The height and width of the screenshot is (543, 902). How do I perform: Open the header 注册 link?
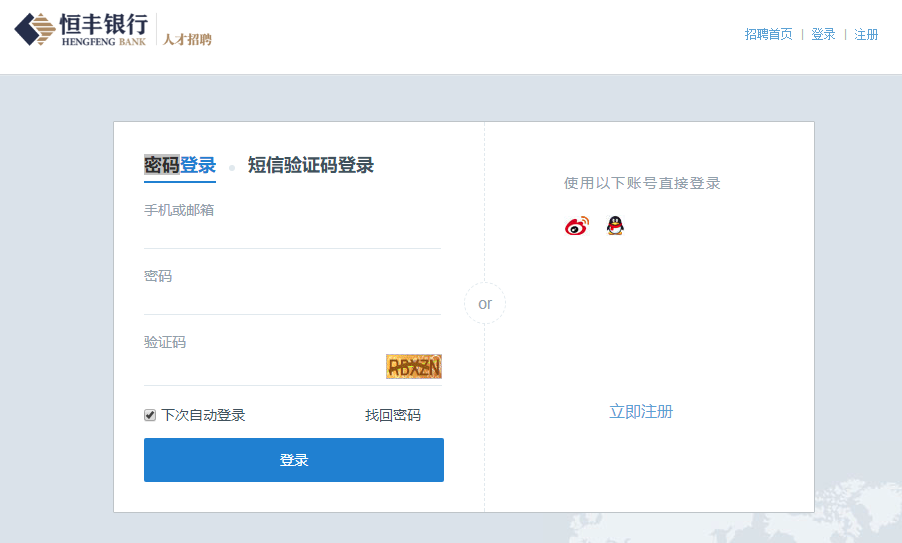click(866, 35)
